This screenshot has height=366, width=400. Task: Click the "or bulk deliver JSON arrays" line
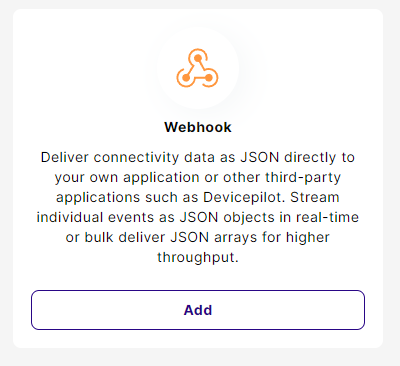pyautogui.click(x=198, y=237)
